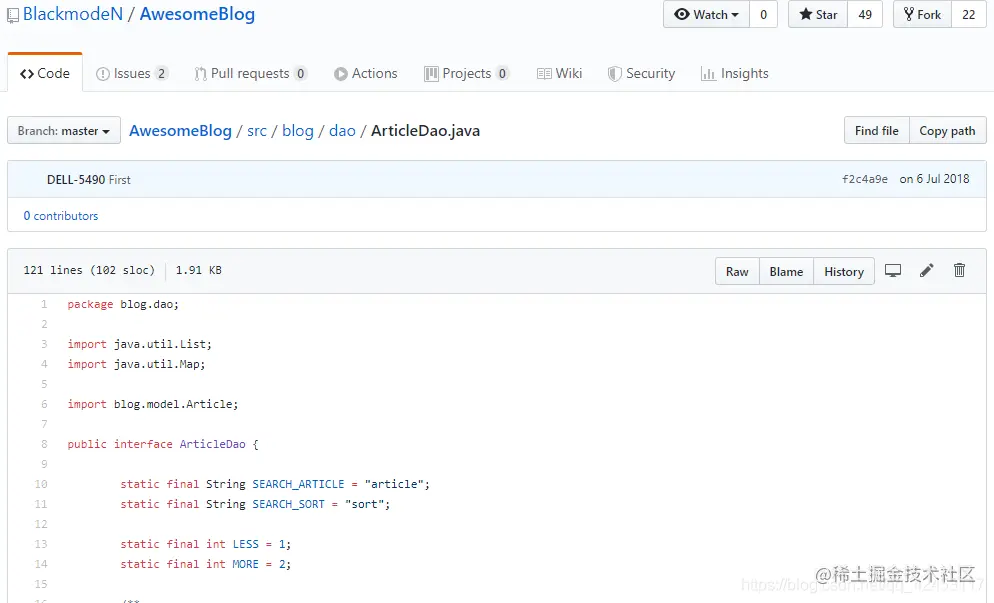The image size is (994, 603).
Task: Click the commit author DELL-5490
Action: (75, 179)
